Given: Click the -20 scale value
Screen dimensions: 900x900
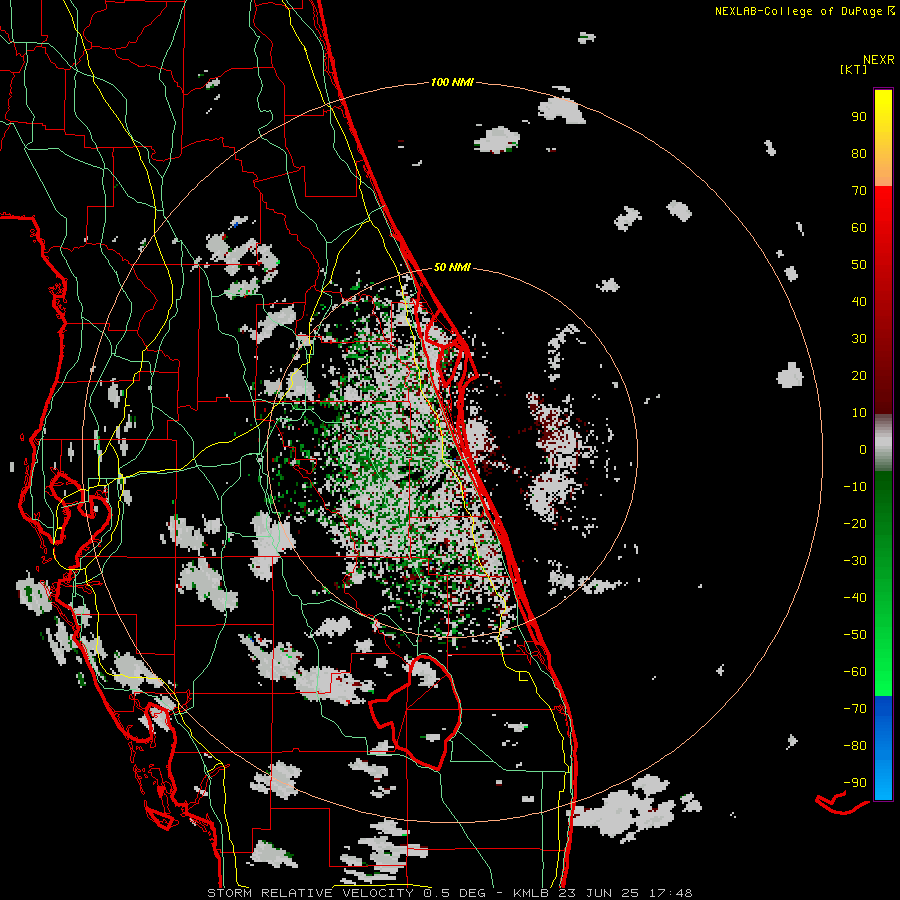Looking at the screenshot, I should click(855, 523).
